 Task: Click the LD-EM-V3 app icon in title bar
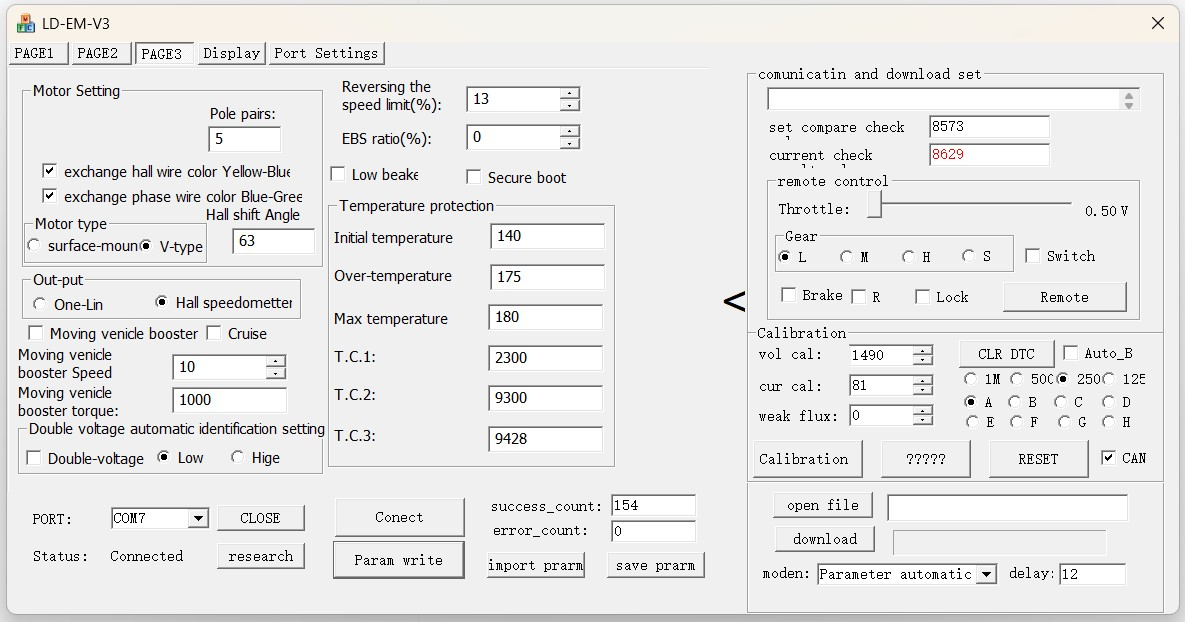(26, 22)
